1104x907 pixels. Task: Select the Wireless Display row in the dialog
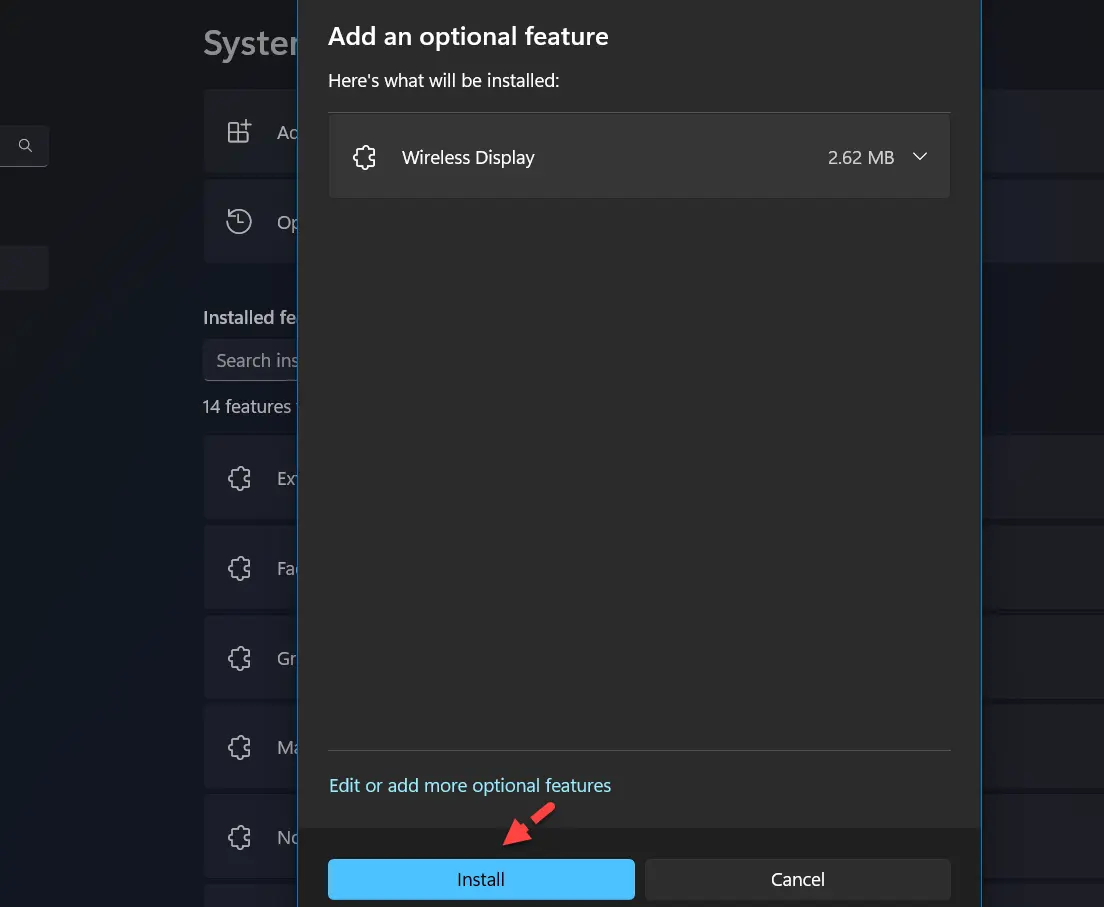click(x=639, y=157)
